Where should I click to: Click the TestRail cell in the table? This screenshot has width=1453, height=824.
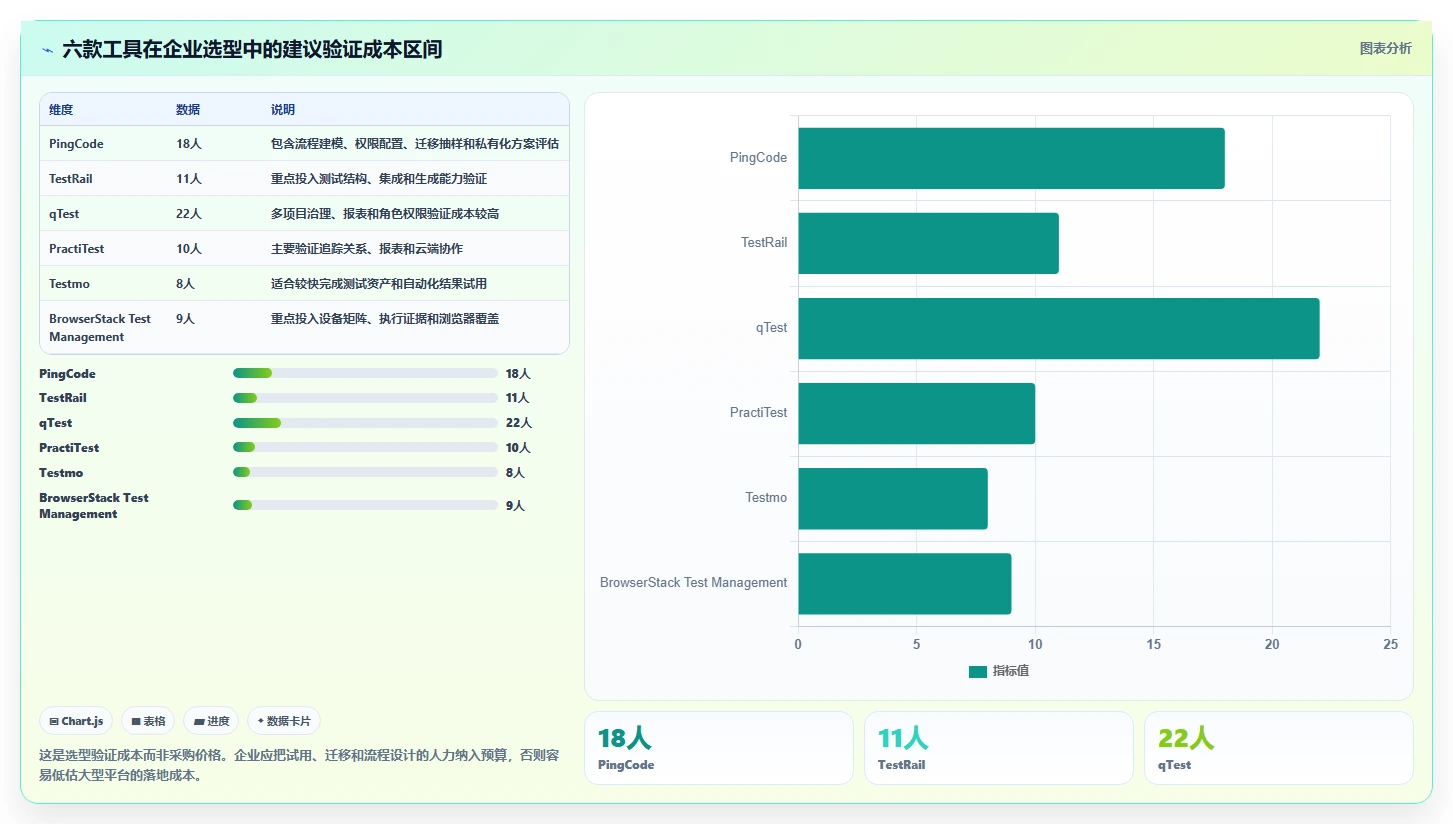point(72,179)
